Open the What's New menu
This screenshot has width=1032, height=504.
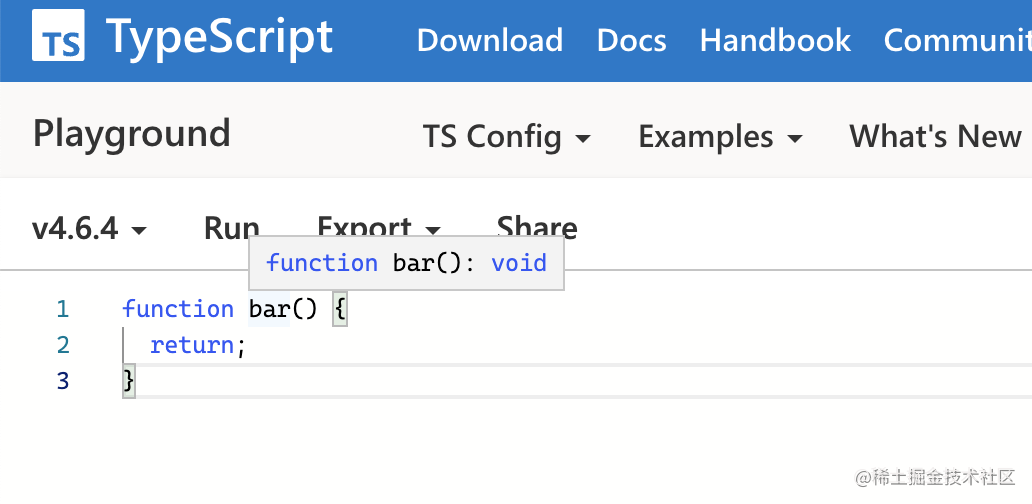coord(936,137)
